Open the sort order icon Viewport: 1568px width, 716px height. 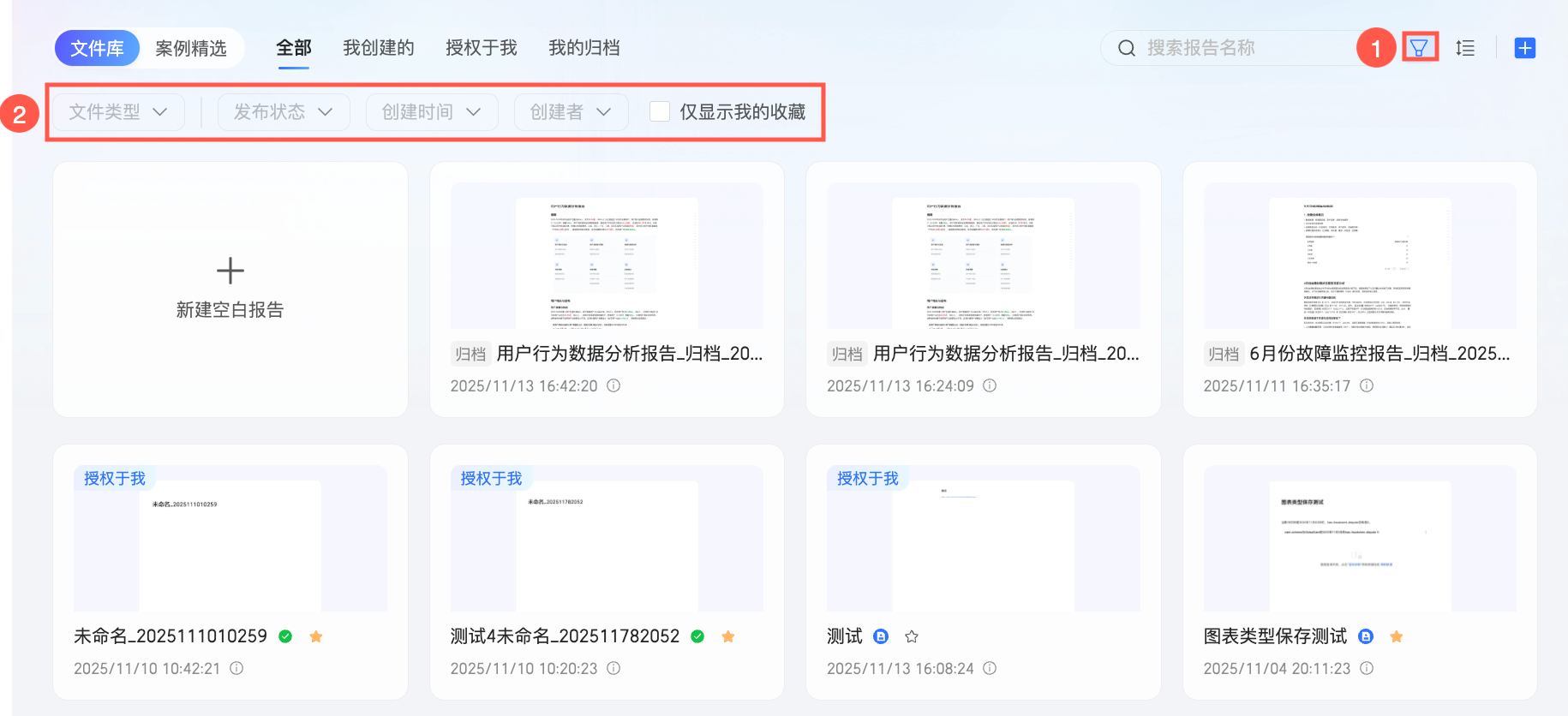[x=1465, y=48]
